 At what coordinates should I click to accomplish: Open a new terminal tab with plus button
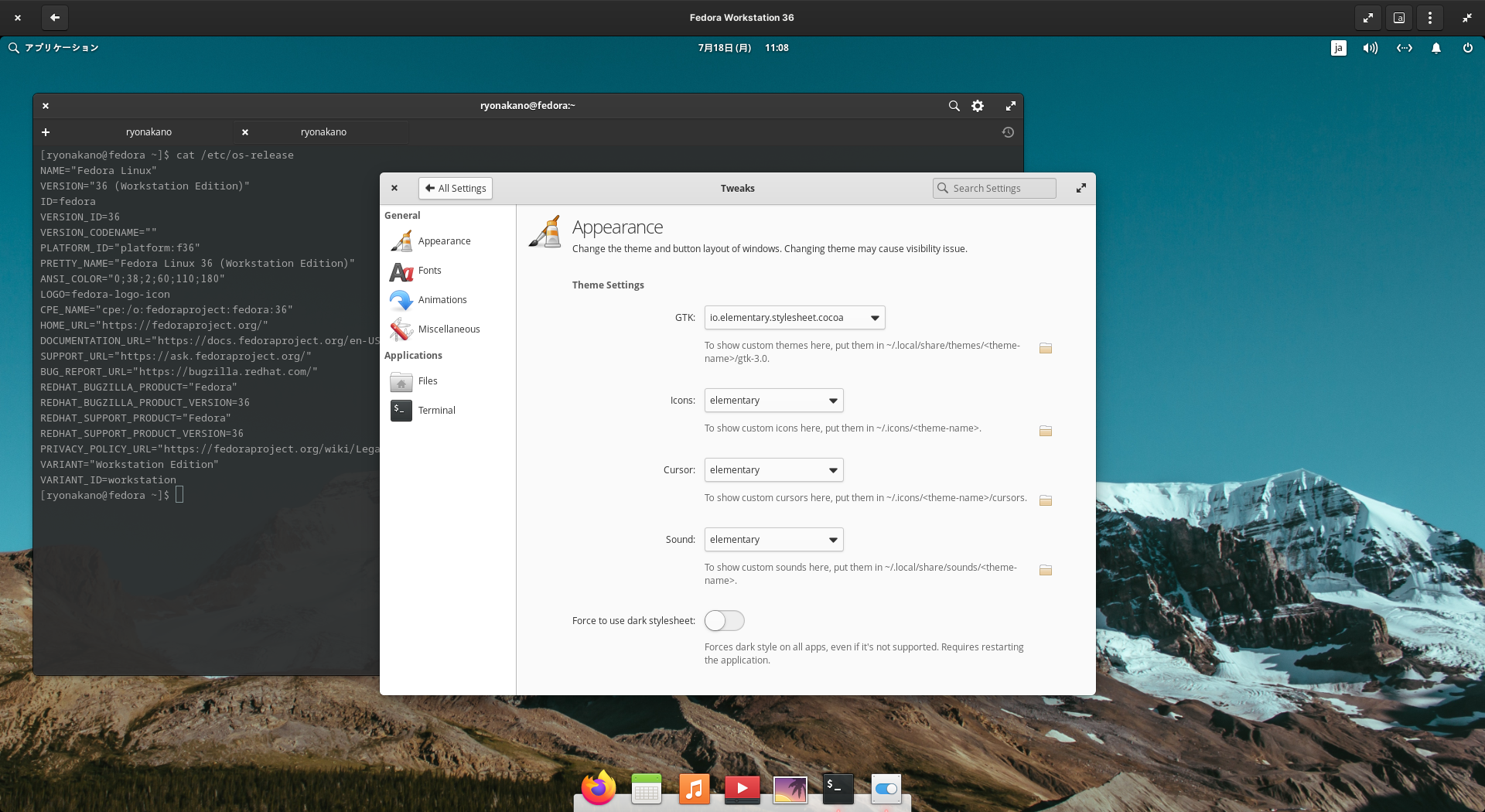[x=46, y=131]
